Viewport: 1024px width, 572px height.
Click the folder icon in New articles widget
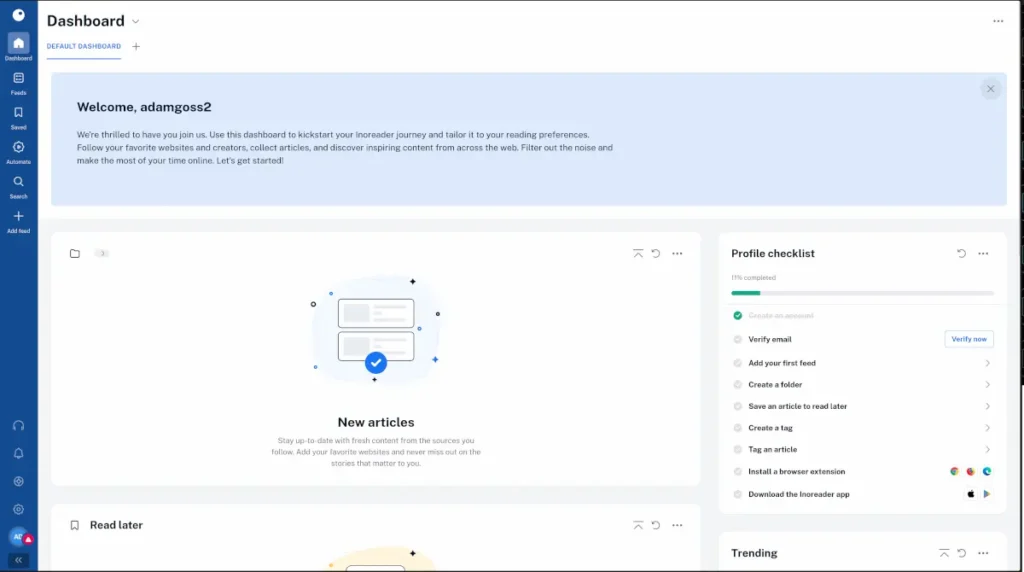coord(74,253)
